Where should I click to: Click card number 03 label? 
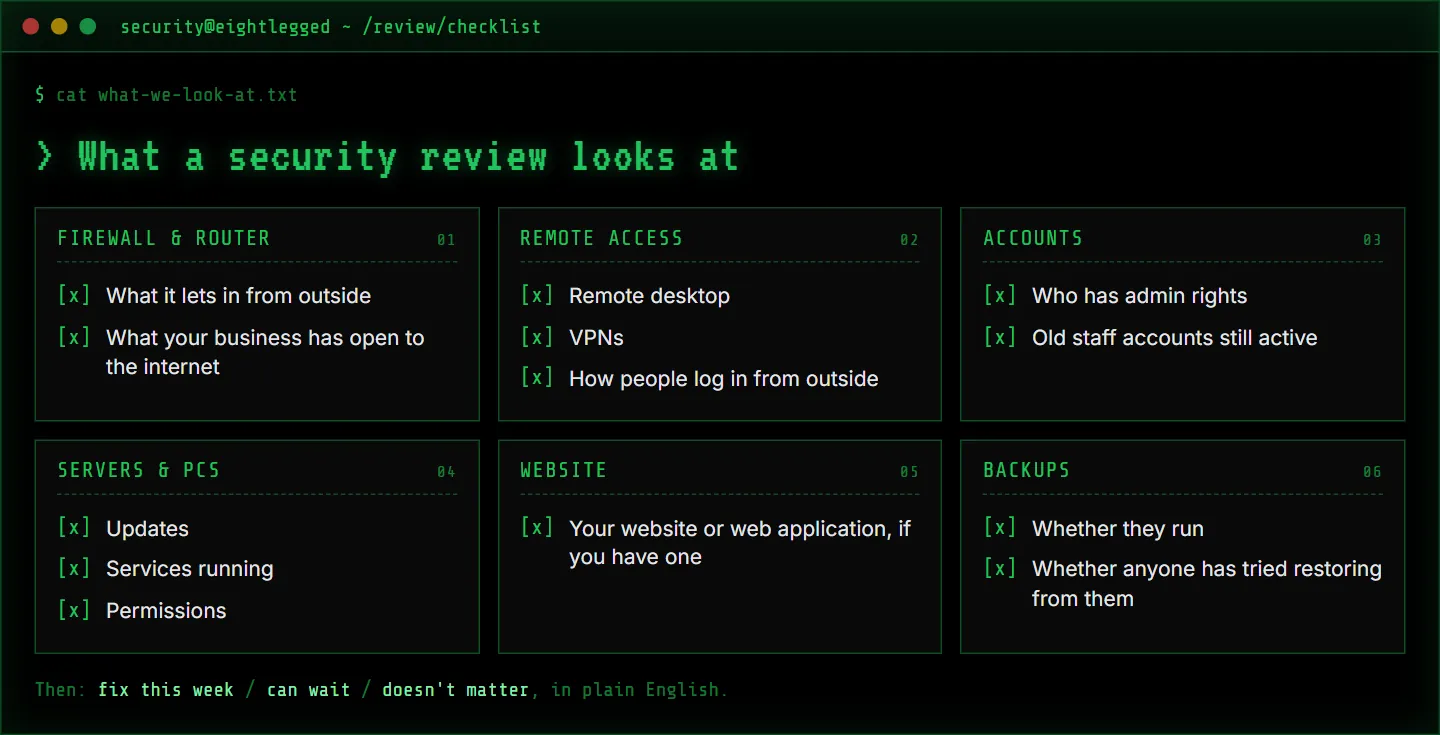coord(1372,240)
